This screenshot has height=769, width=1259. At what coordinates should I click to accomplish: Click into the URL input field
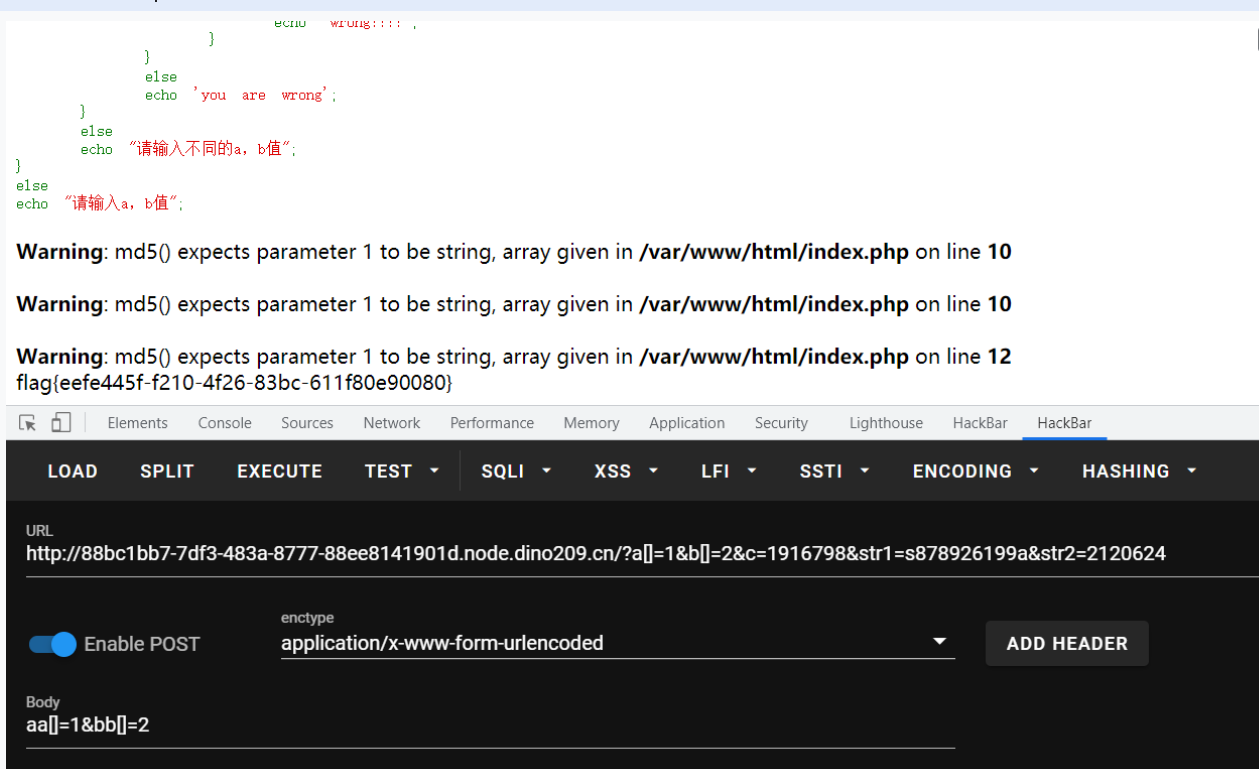(642, 553)
